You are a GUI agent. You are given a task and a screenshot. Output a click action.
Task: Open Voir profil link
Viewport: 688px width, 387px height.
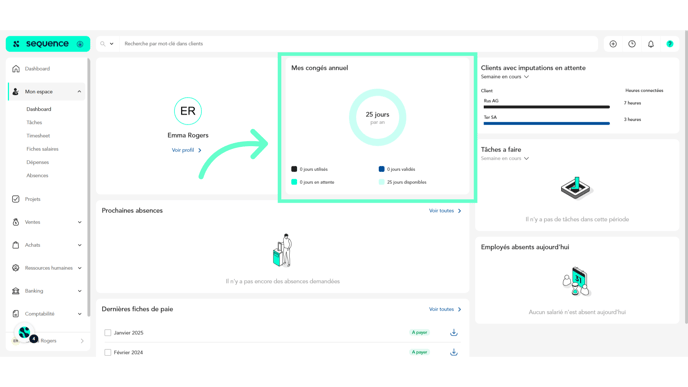click(x=186, y=150)
